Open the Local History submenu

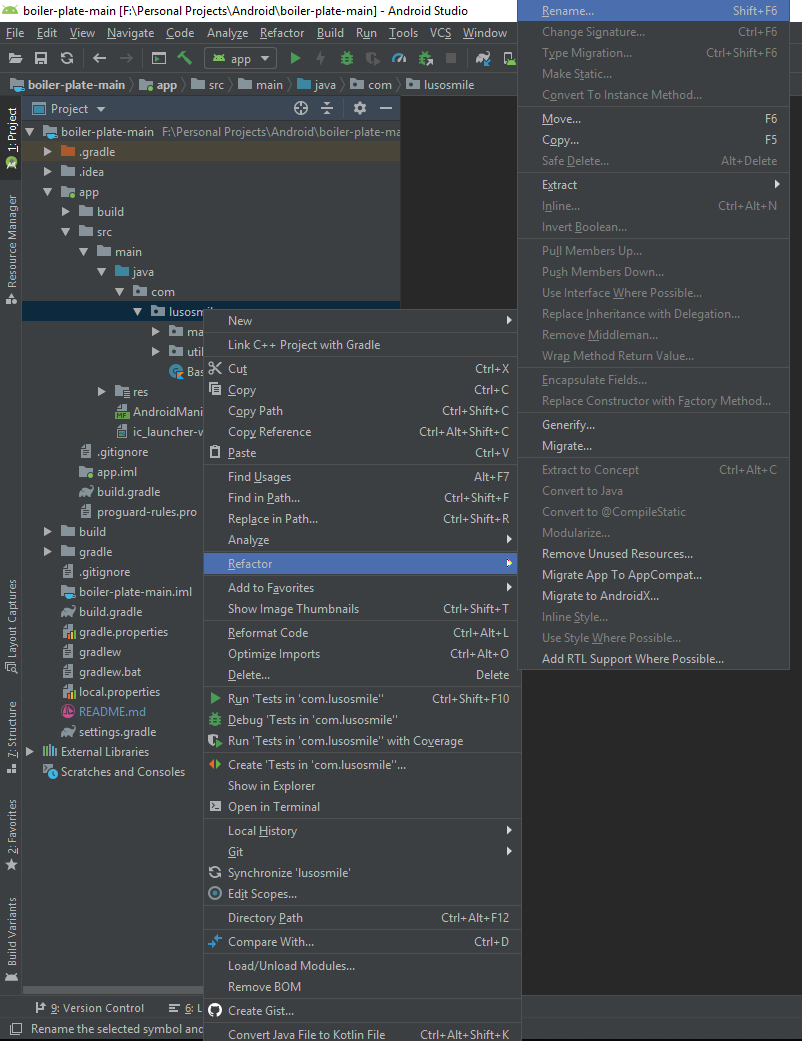coord(362,831)
